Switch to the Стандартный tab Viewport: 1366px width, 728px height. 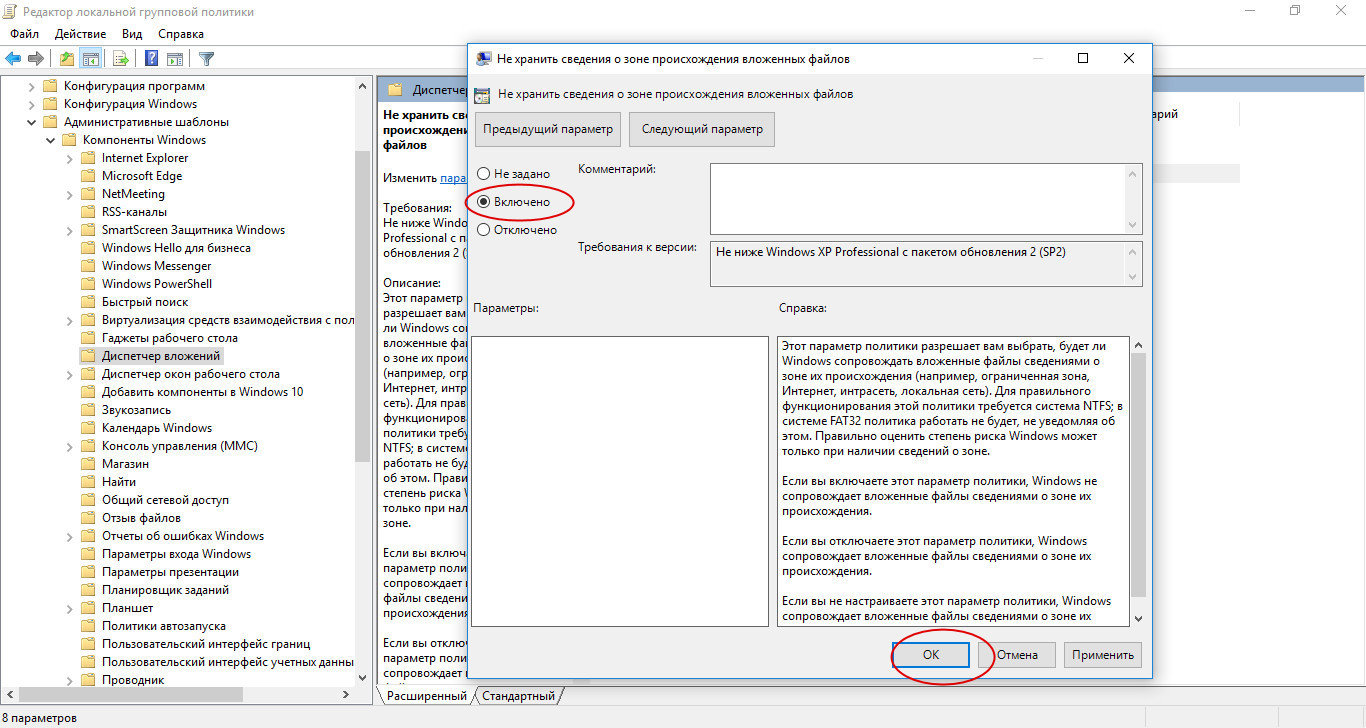(x=519, y=696)
